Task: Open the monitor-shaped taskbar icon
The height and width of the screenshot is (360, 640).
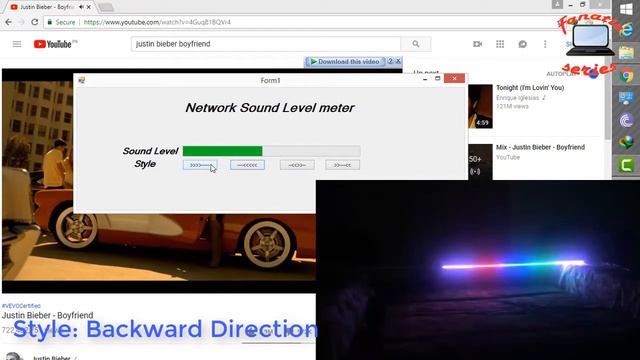Action: point(627,98)
